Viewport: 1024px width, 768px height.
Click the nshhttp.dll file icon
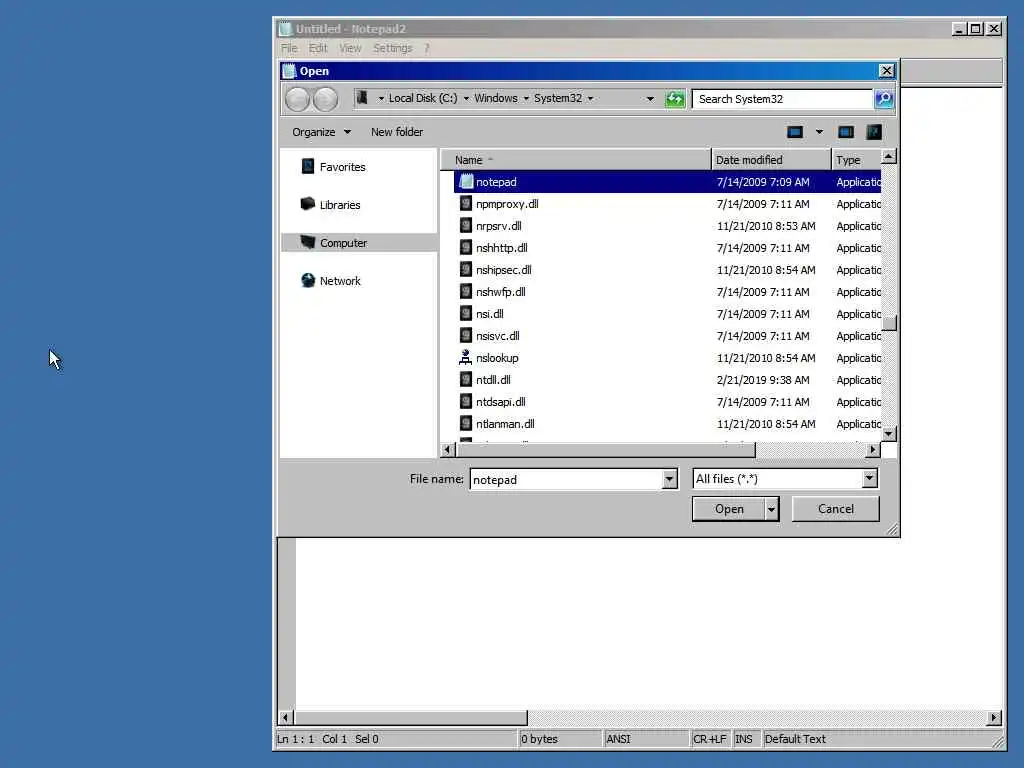click(x=466, y=248)
